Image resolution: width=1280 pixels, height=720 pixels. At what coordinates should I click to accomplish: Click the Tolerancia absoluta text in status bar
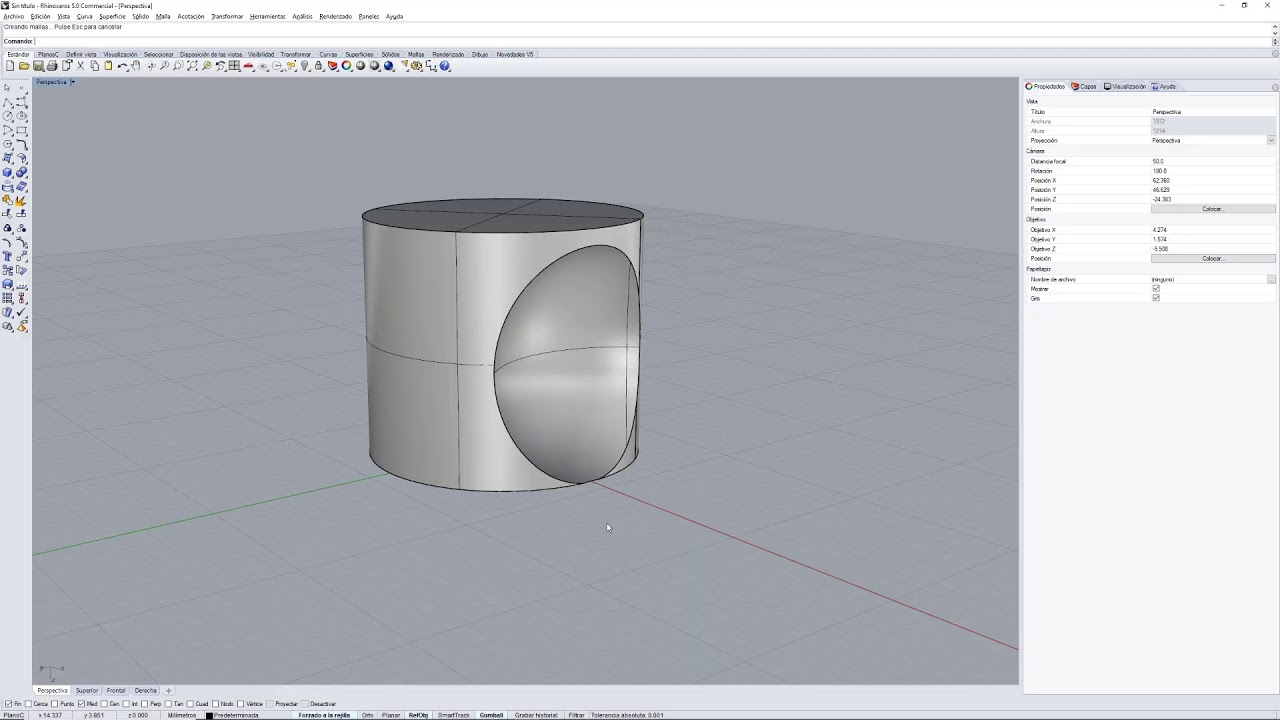click(627, 715)
